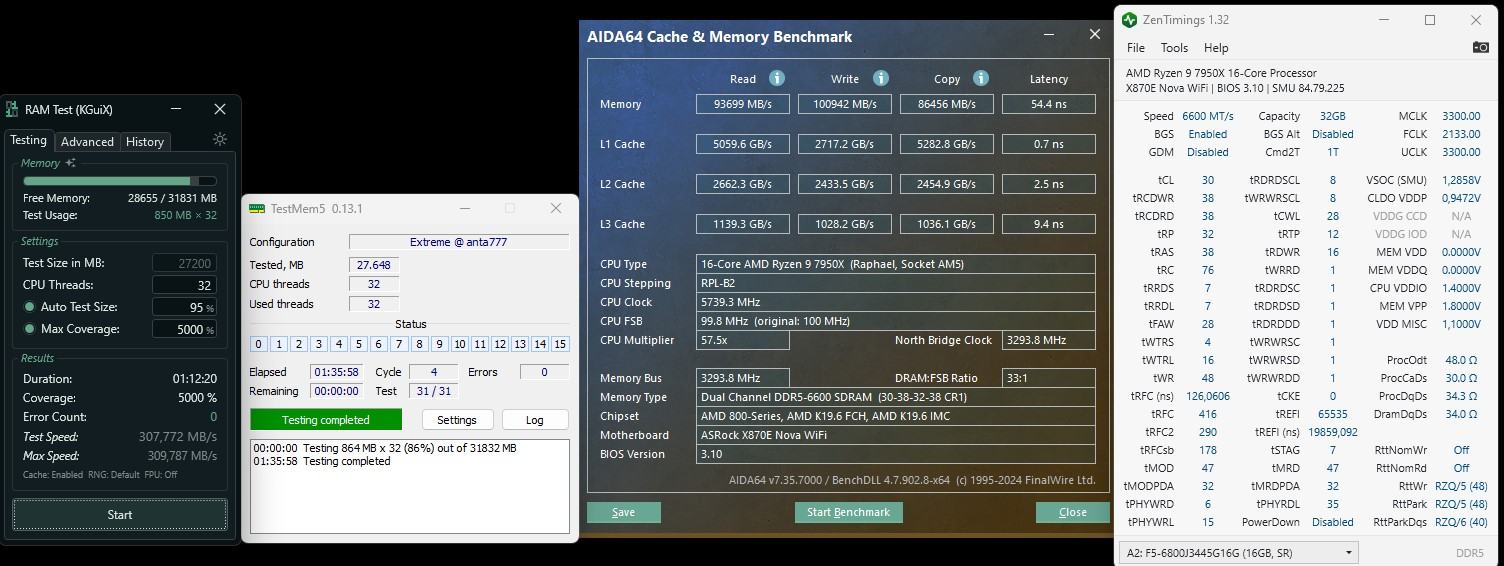
Task: Switch to the History tab in RAM Test
Action: tap(145, 142)
